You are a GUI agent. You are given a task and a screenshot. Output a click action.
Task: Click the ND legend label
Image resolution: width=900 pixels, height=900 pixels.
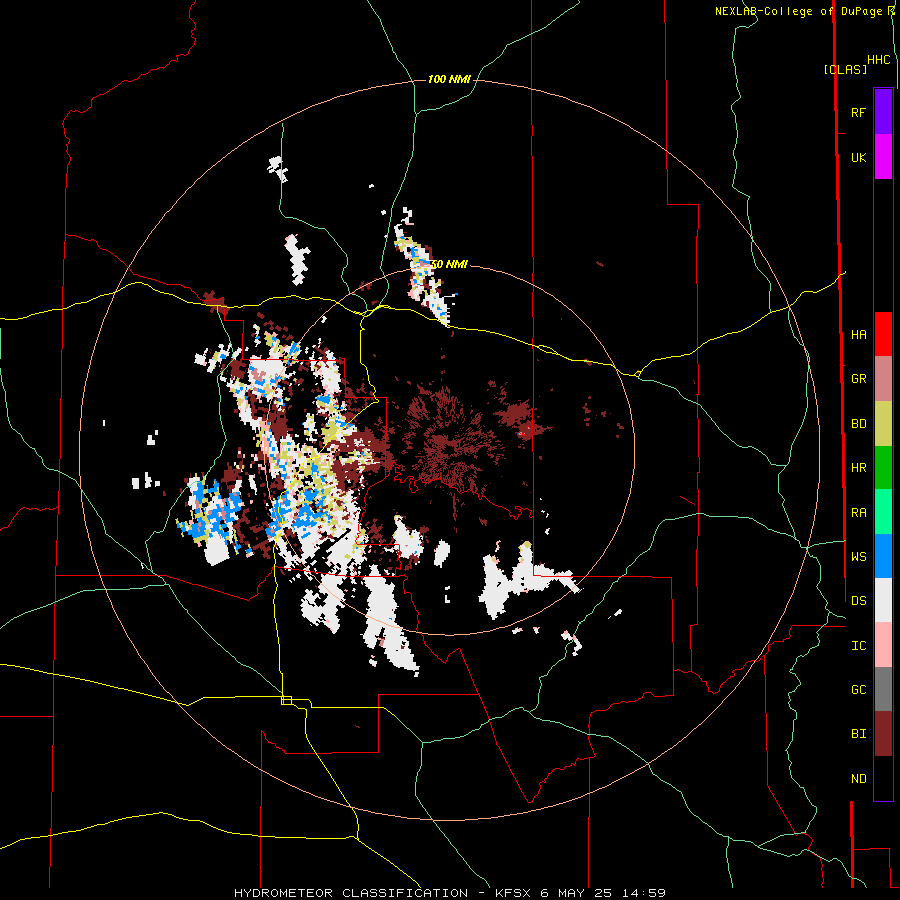click(x=858, y=779)
